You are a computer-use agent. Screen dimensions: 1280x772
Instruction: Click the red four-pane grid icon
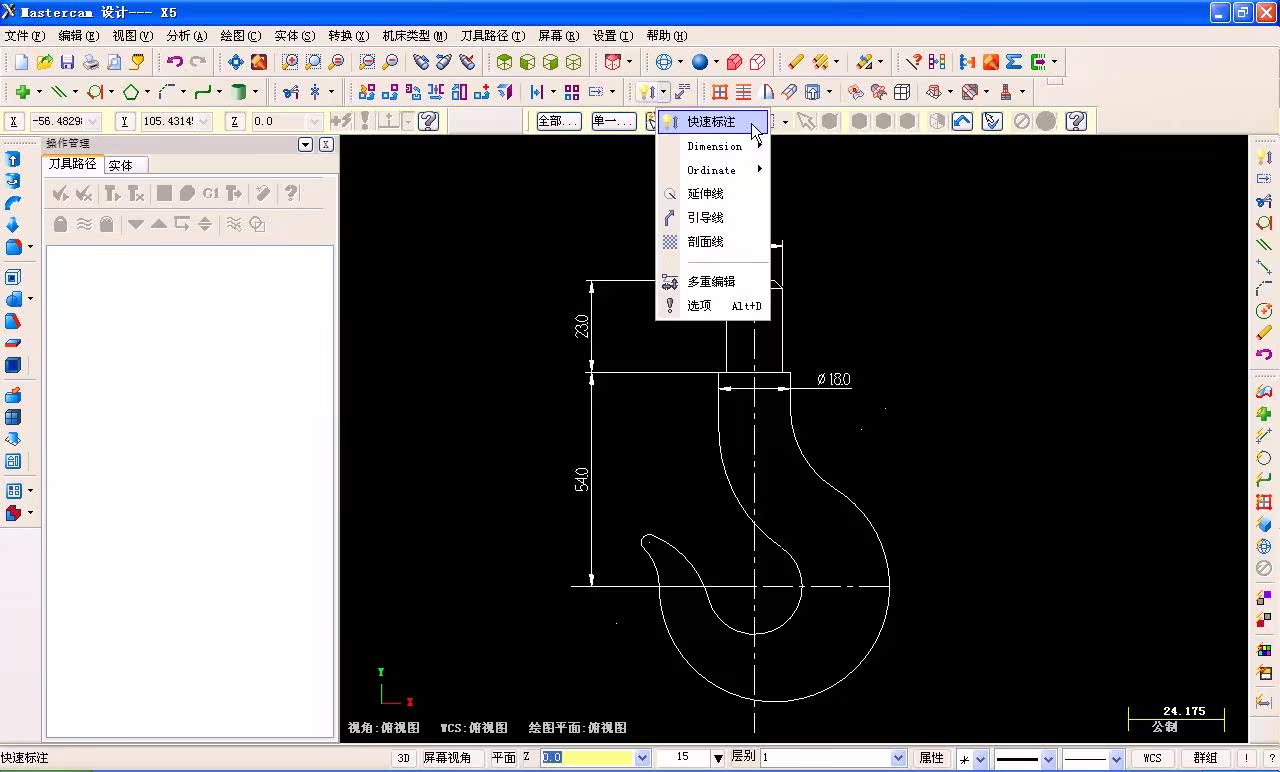click(x=720, y=92)
